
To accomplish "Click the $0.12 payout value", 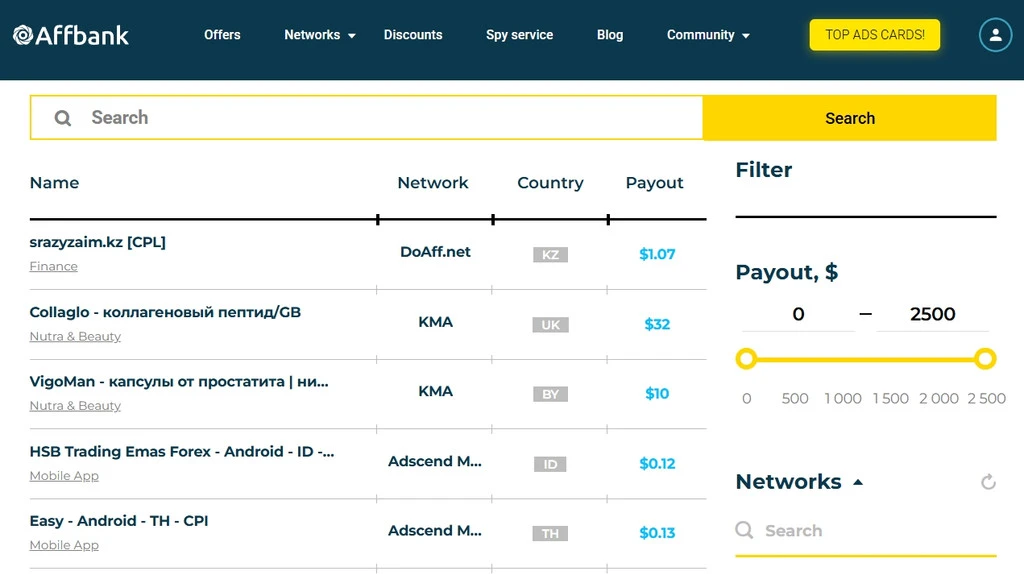I will pos(657,464).
